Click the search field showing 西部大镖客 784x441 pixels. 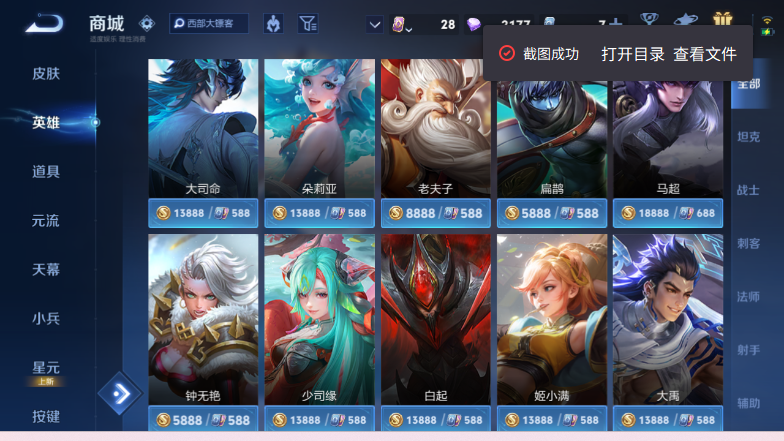[x=208, y=24]
